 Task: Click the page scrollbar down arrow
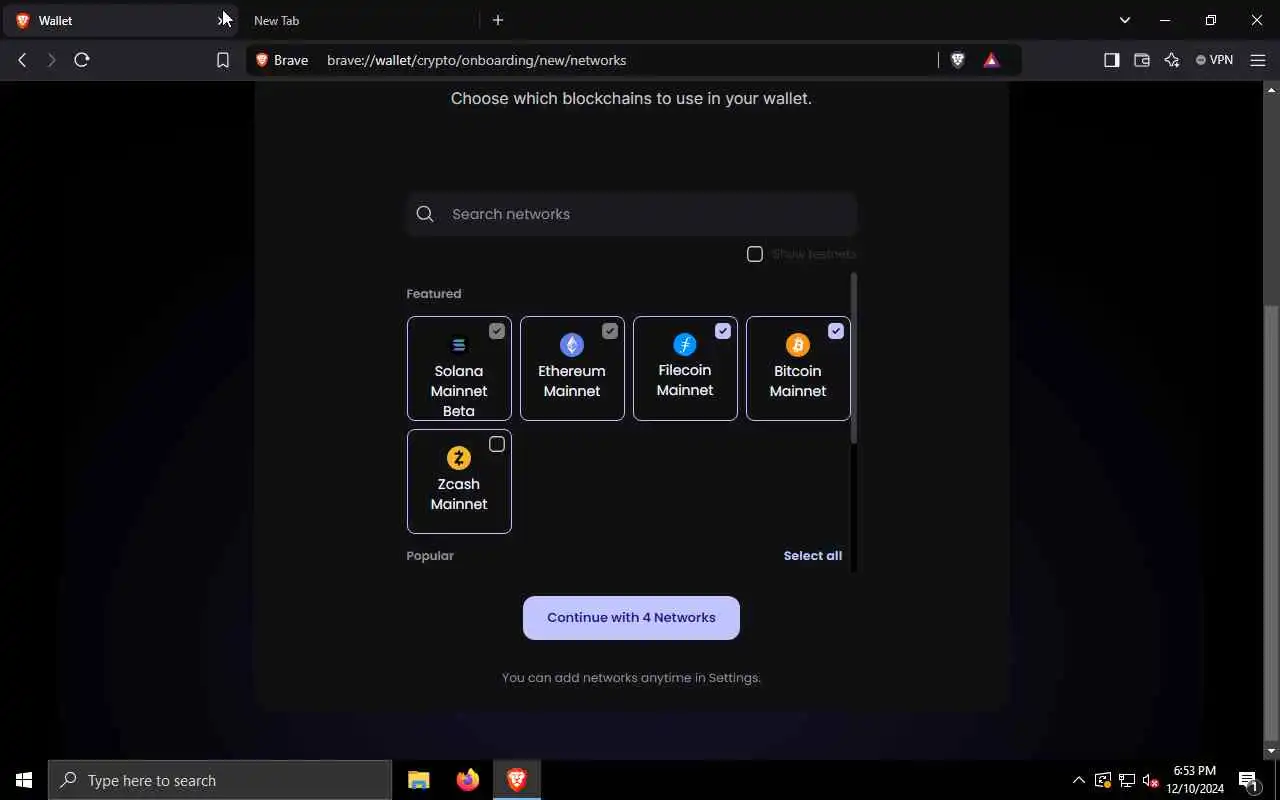(1272, 751)
